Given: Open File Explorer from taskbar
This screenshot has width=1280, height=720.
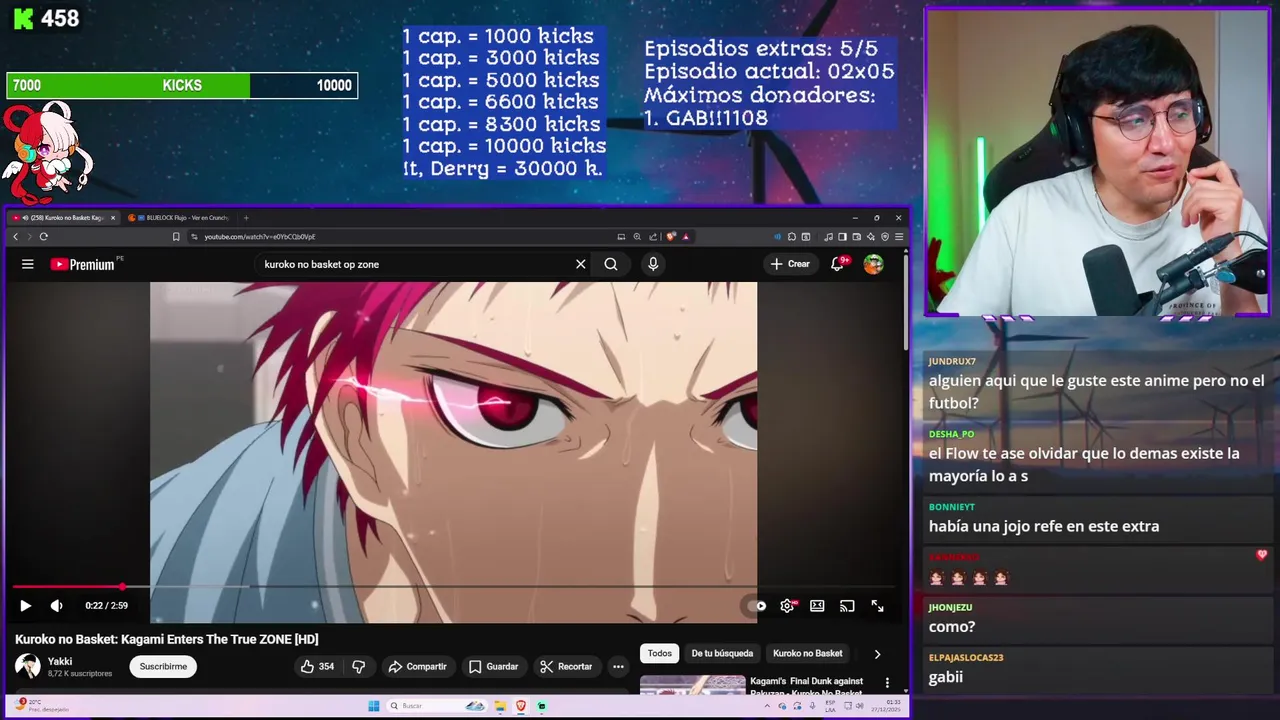Looking at the screenshot, I should [x=500, y=706].
